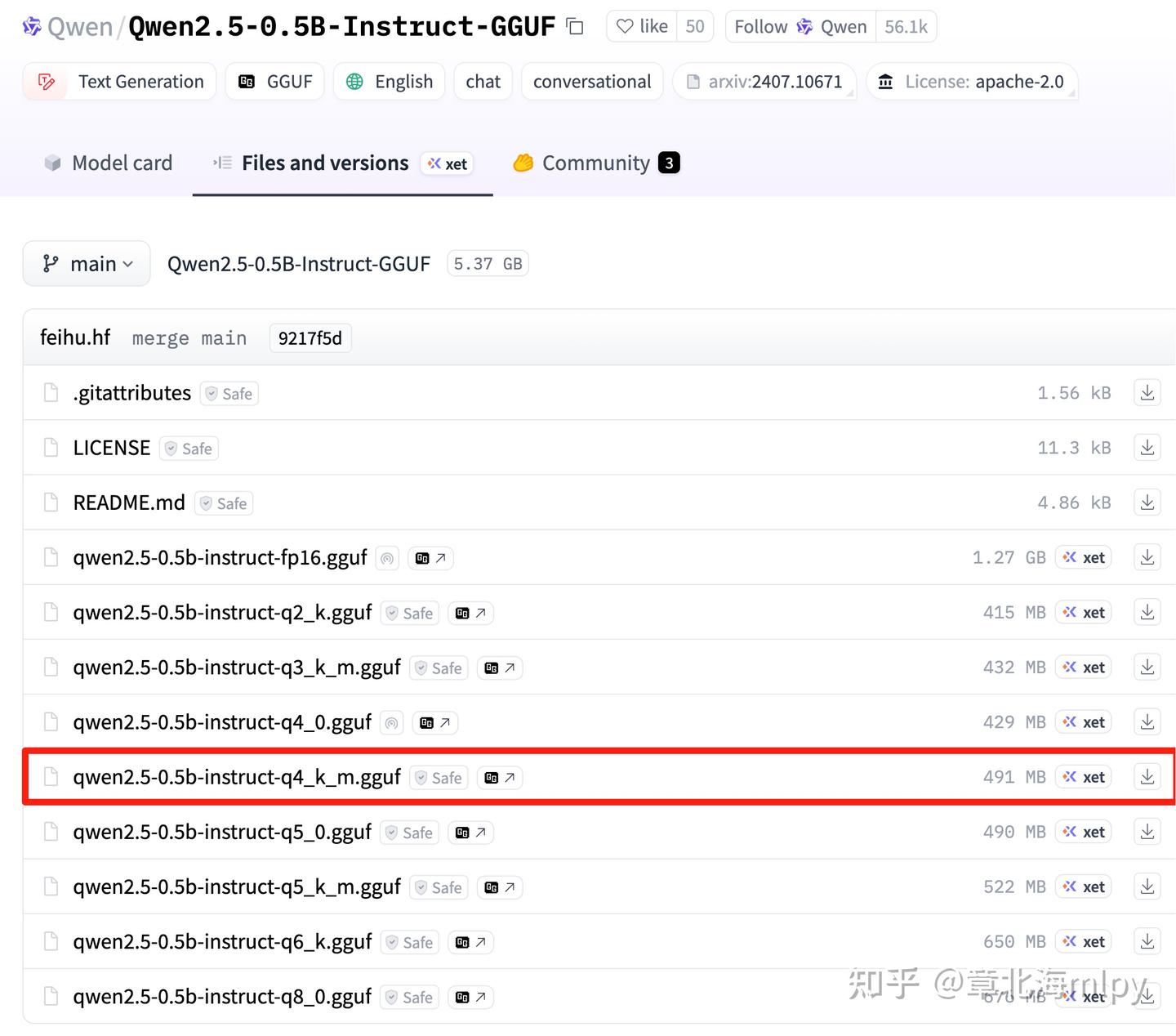The height and width of the screenshot is (1036, 1176).
Task: Open GGUF viewer for q8_0 file
Action: tap(471, 997)
